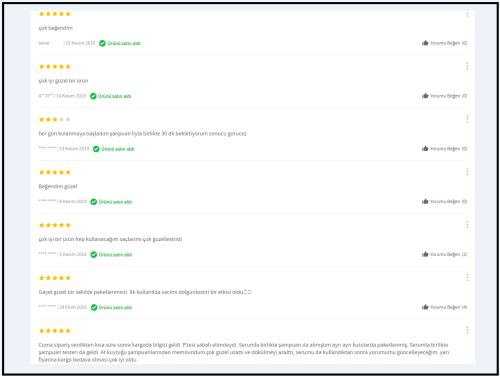Screen dimensions: 500x376
Task: Like the 3 Kasım 2019 review
Action: pyautogui.click(x=444, y=254)
